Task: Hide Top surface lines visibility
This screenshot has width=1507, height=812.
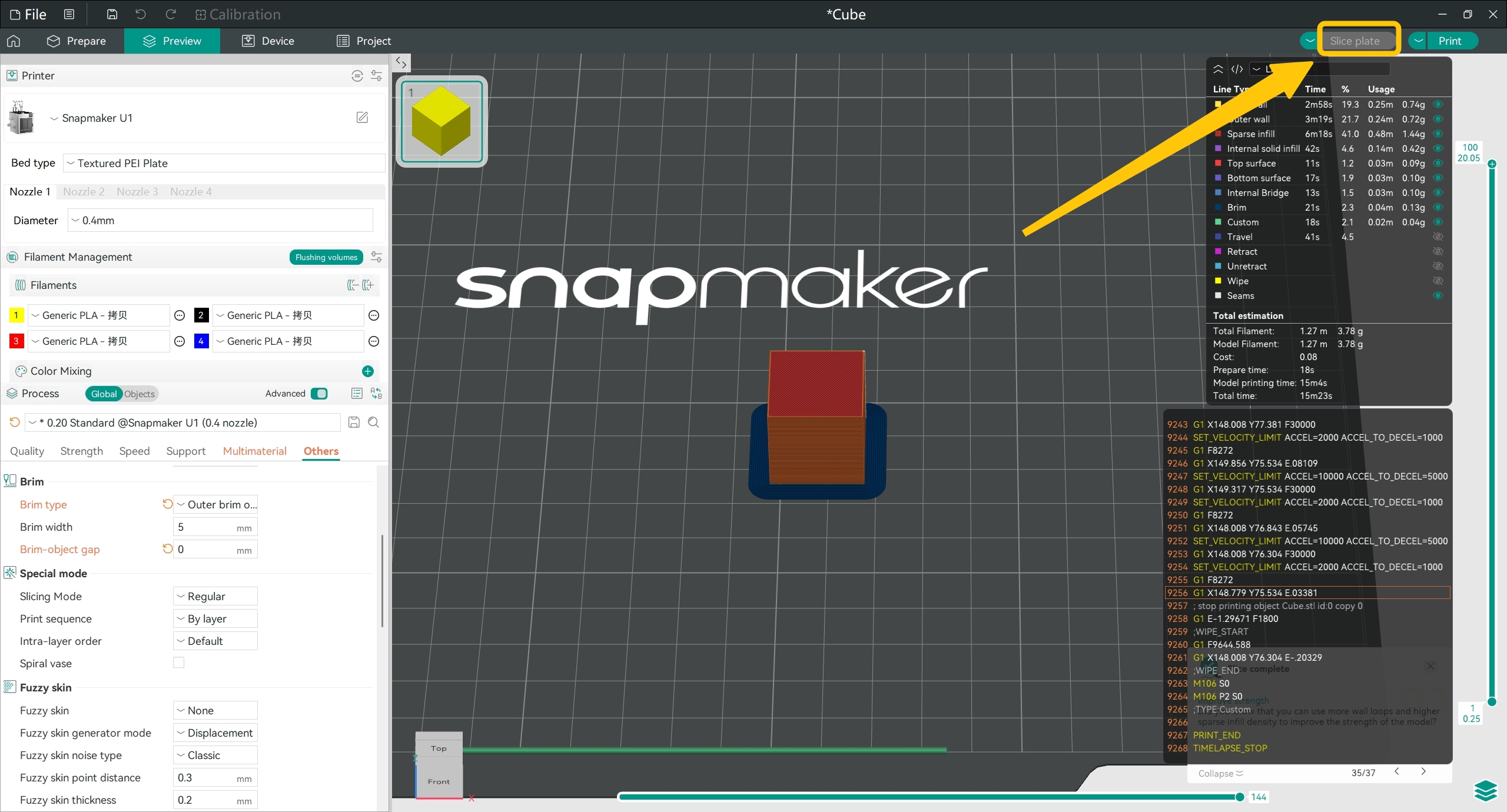Action: (1438, 163)
